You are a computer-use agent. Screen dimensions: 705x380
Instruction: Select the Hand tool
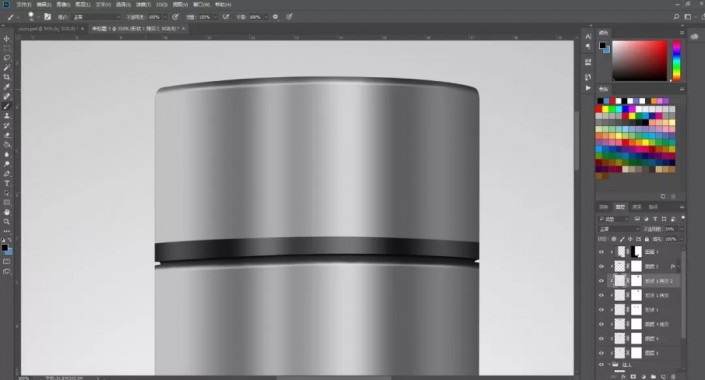tap(7, 212)
